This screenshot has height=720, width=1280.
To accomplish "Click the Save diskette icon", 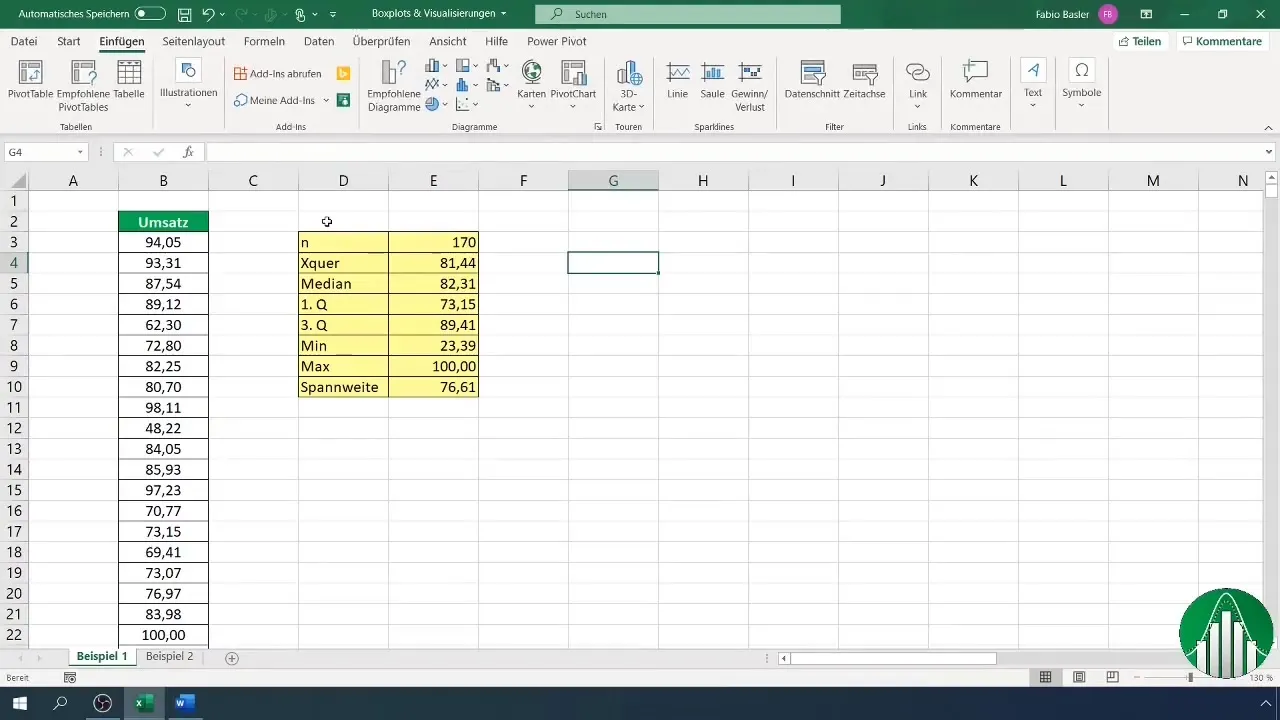I will [184, 14].
